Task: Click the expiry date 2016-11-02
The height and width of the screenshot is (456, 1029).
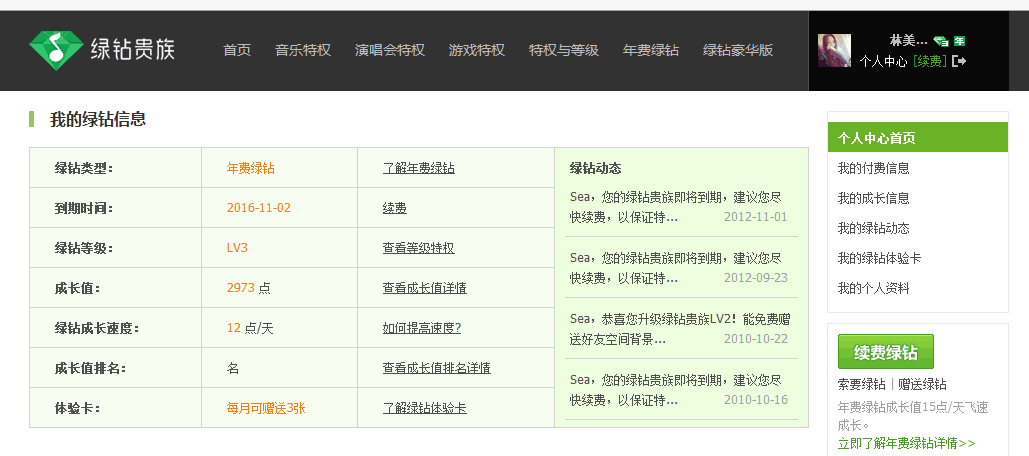Action: 259,208
